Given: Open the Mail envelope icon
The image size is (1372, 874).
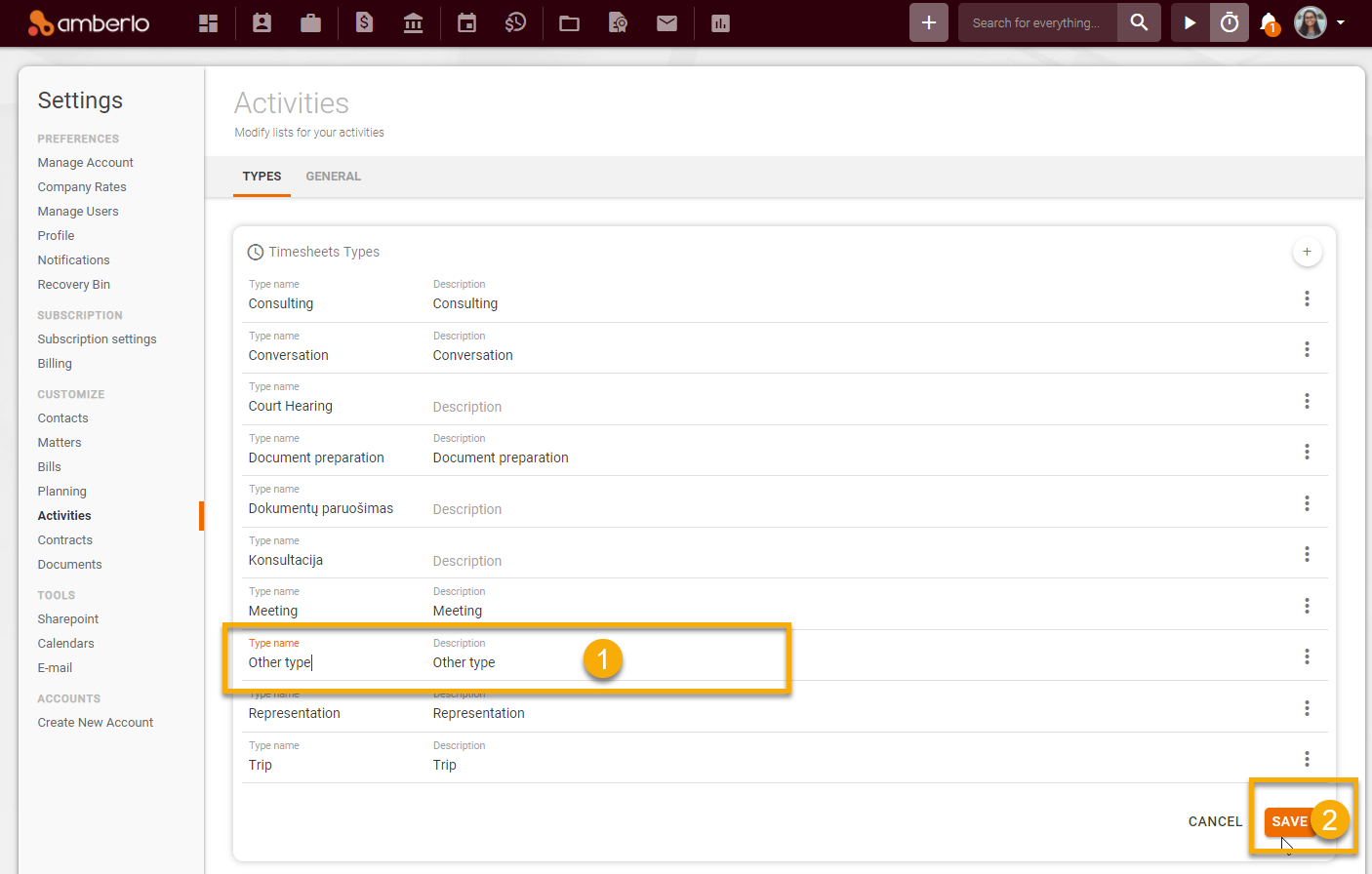Looking at the screenshot, I should pyautogui.click(x=666, y=22).
